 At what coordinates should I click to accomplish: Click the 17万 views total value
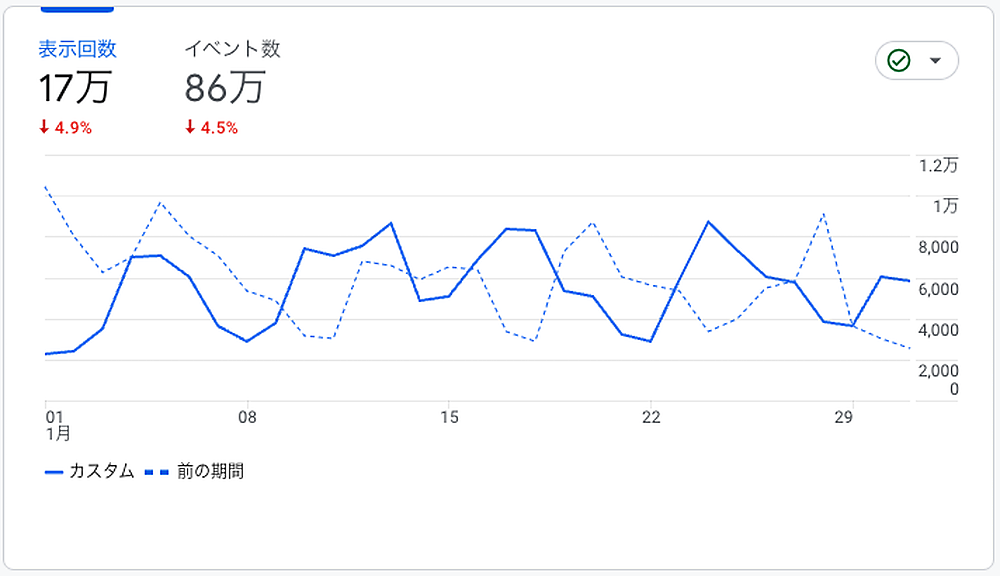point(75,88)
